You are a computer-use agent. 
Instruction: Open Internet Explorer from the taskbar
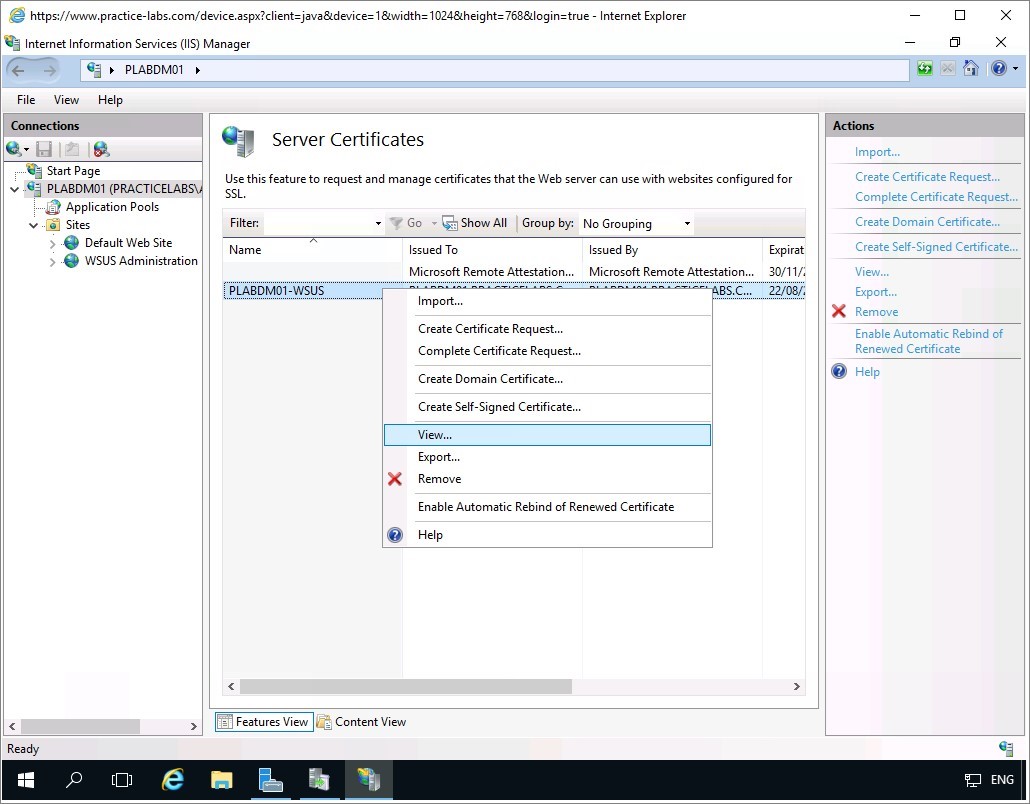point(173,780)
